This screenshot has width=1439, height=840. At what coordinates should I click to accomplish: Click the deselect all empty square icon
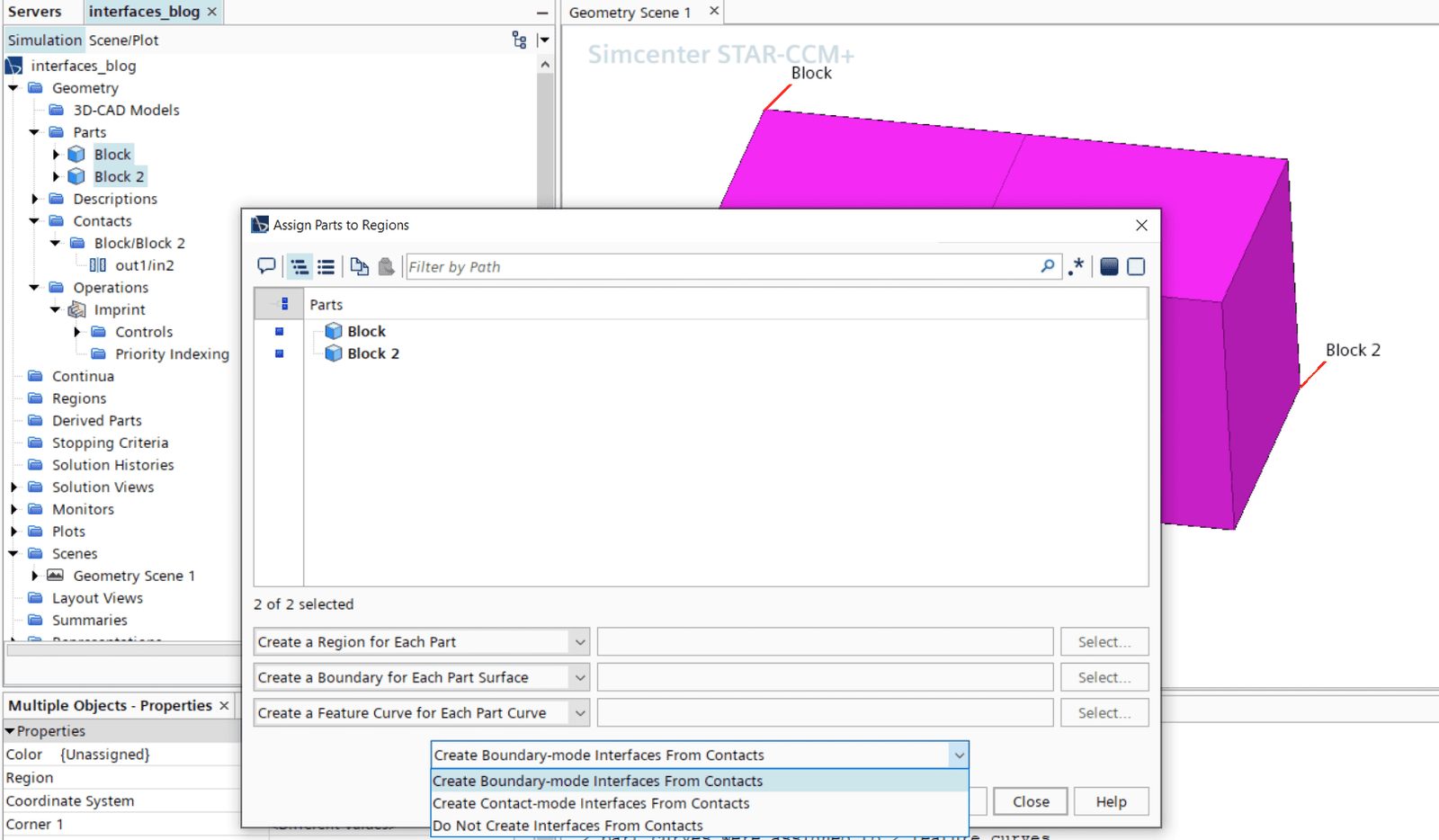click(x=1137, y=266)
